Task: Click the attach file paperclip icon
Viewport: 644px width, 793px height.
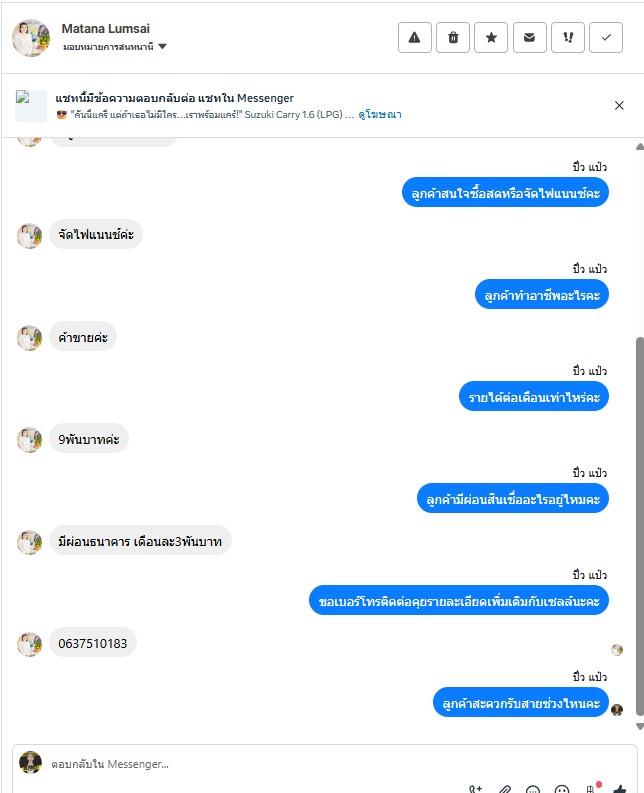Action: click(504, 789)
